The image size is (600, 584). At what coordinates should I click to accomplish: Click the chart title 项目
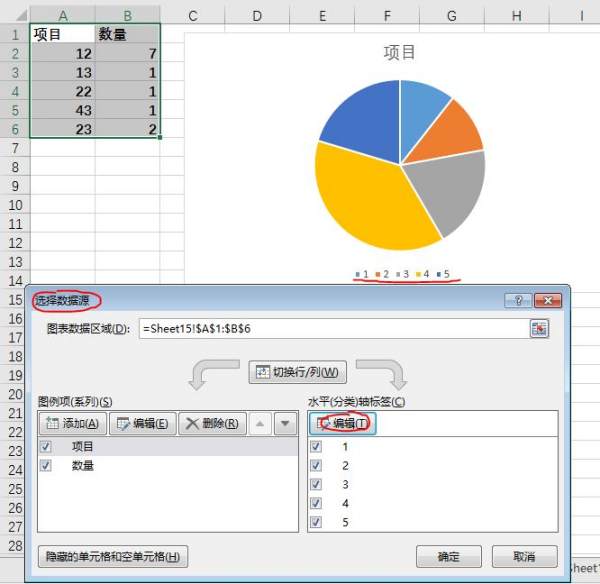click(399, 52)
